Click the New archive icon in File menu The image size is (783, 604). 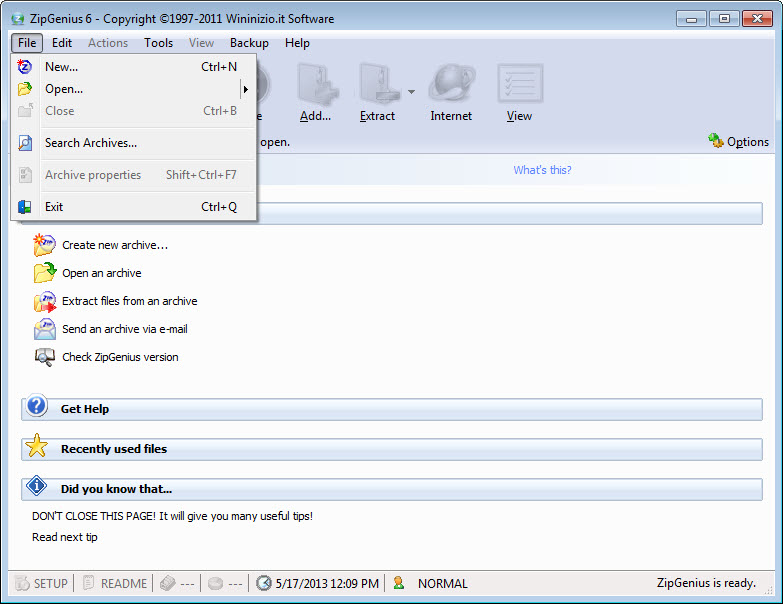(24, 66)
